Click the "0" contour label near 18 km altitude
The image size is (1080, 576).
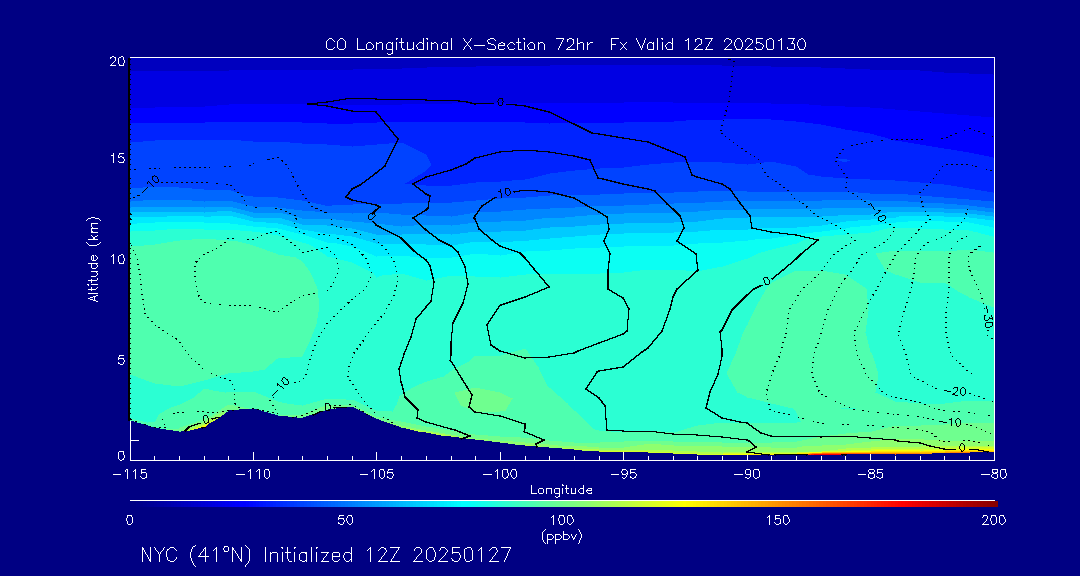tap(500, 102)
